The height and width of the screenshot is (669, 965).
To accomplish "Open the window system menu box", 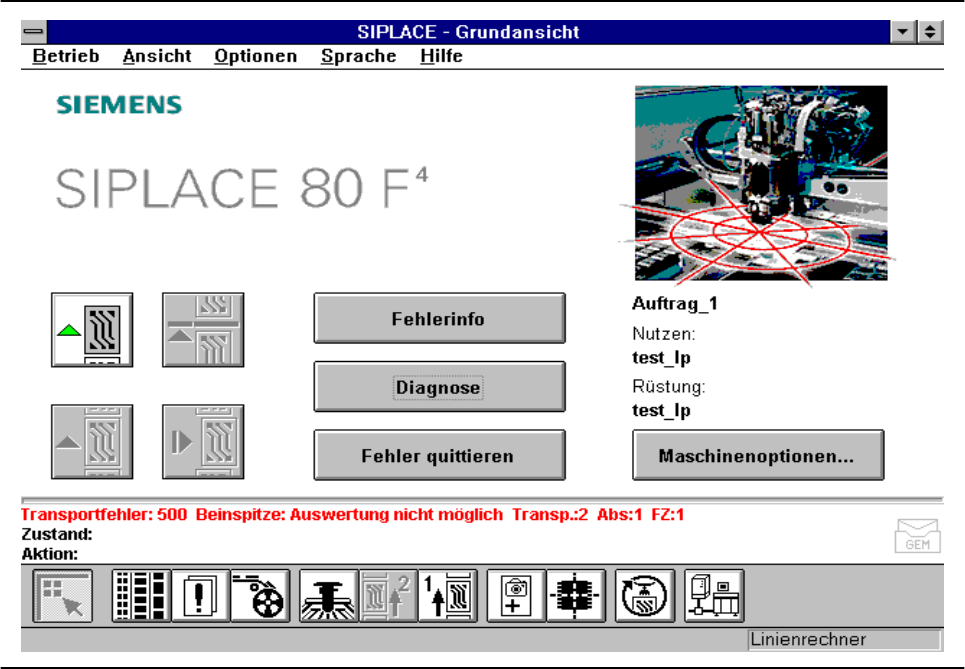I will pyautogui.click(x=34, y=31).
